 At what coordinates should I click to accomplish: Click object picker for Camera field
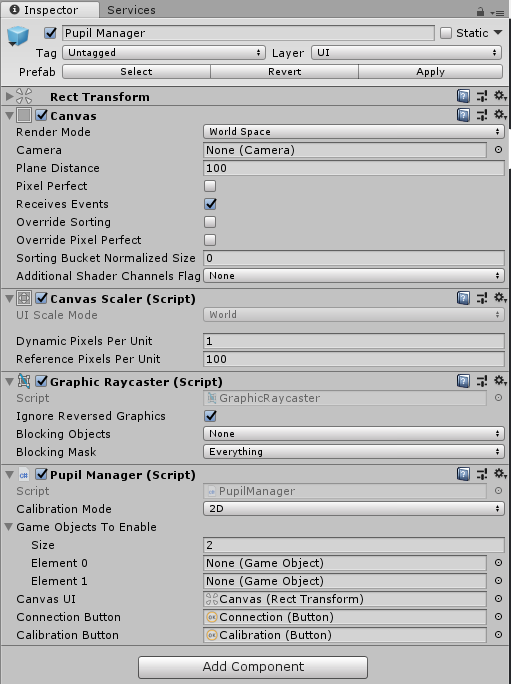(x=498, y=150)
